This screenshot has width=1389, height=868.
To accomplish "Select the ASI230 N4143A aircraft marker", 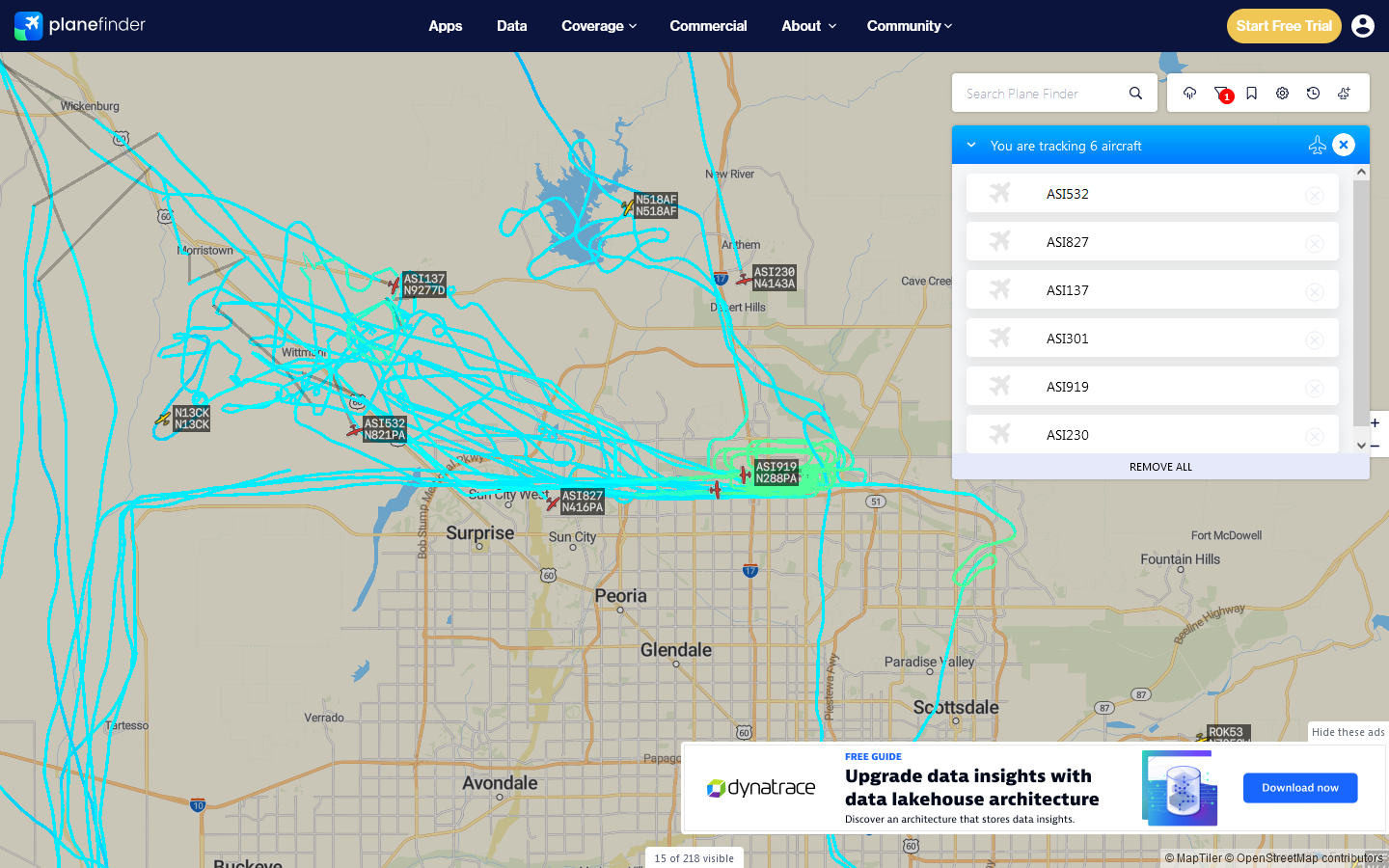I will [x=744, y=279].
